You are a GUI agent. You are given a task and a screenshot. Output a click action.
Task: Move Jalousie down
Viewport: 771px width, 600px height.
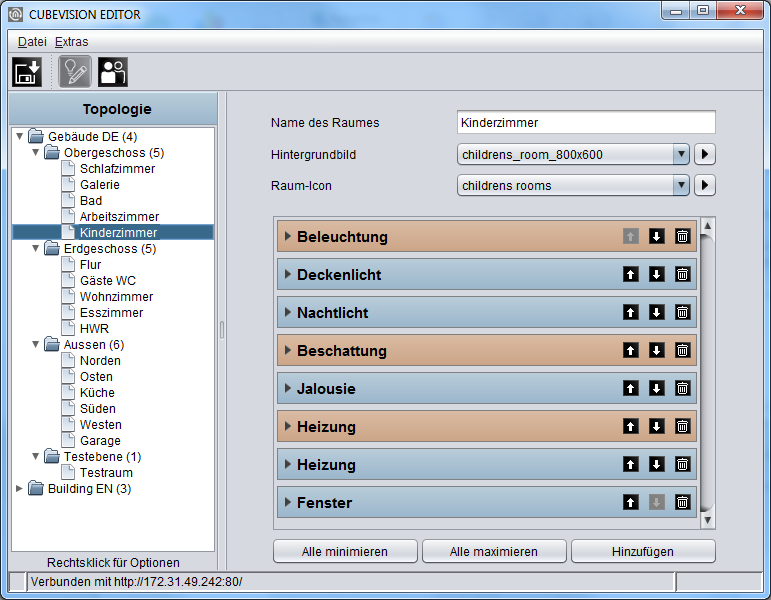click(x=656, y=389)
